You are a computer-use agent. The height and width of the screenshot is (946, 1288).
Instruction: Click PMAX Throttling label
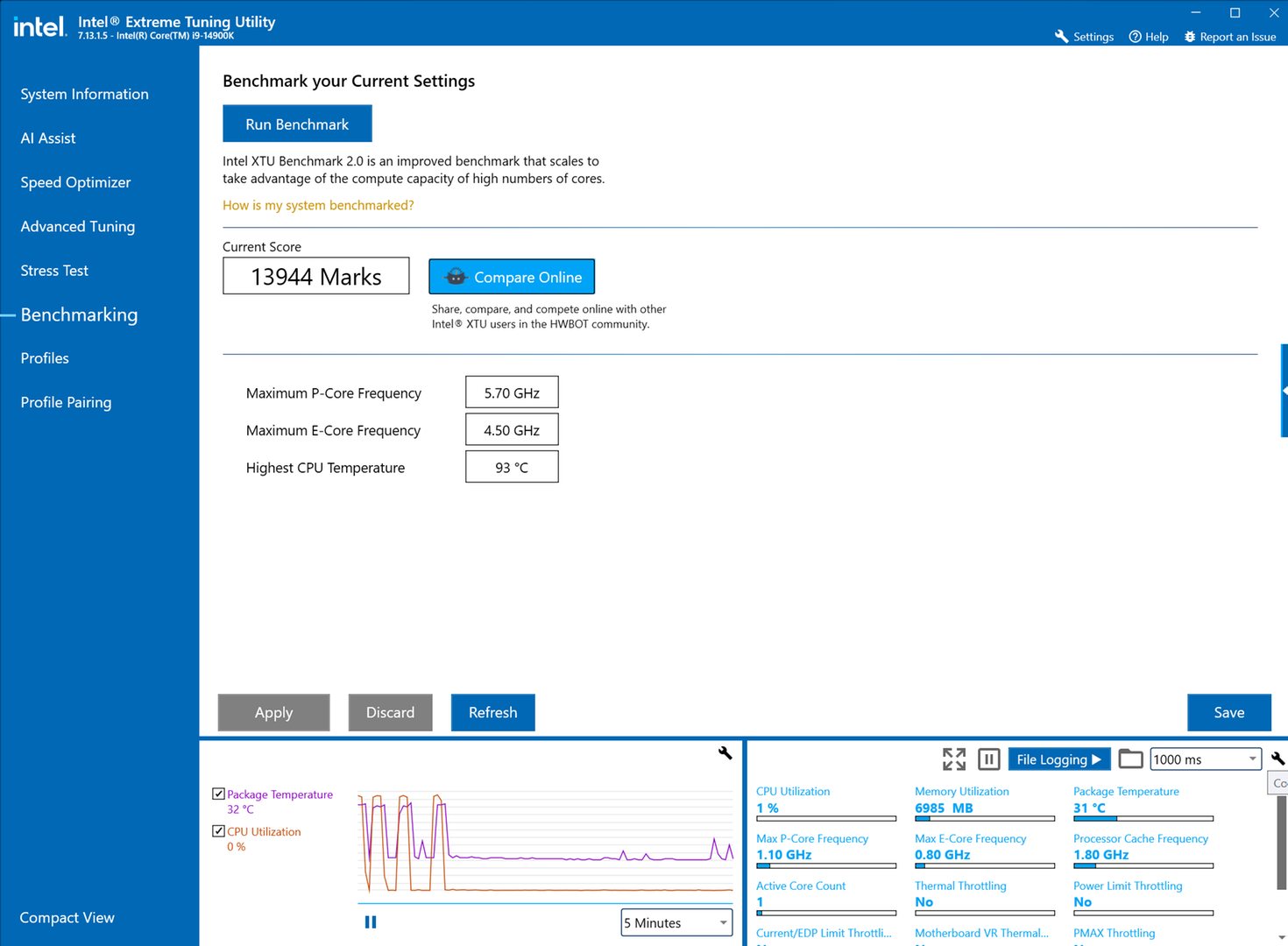coord(1115,933)
